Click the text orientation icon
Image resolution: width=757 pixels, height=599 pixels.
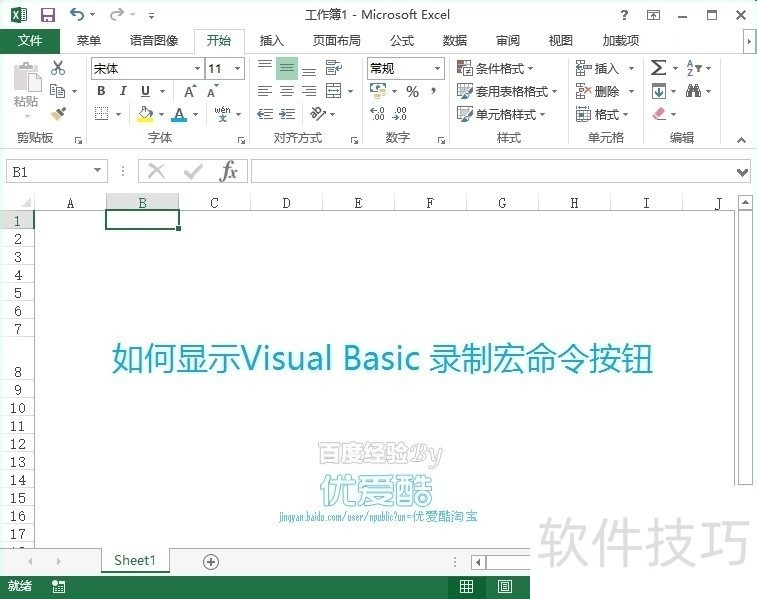coord(318,114)
